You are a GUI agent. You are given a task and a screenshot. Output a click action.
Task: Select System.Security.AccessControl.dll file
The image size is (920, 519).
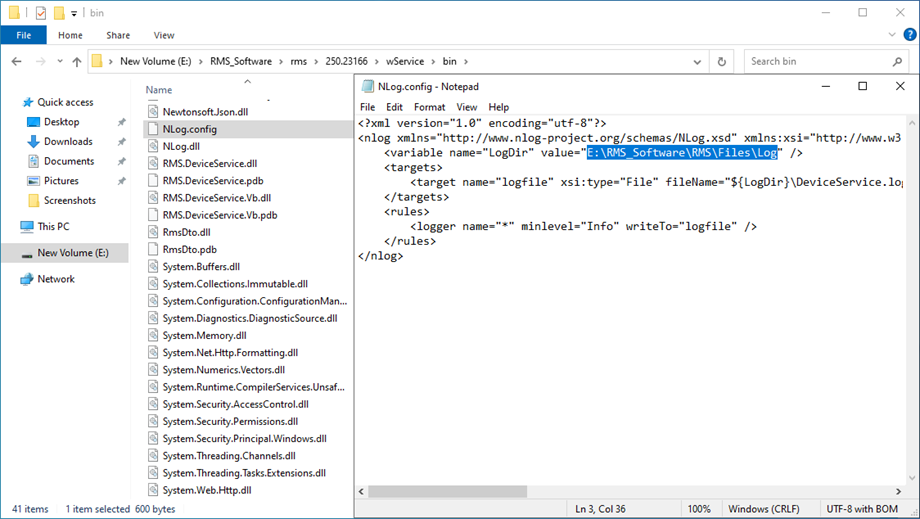click(x=235, y=404)
